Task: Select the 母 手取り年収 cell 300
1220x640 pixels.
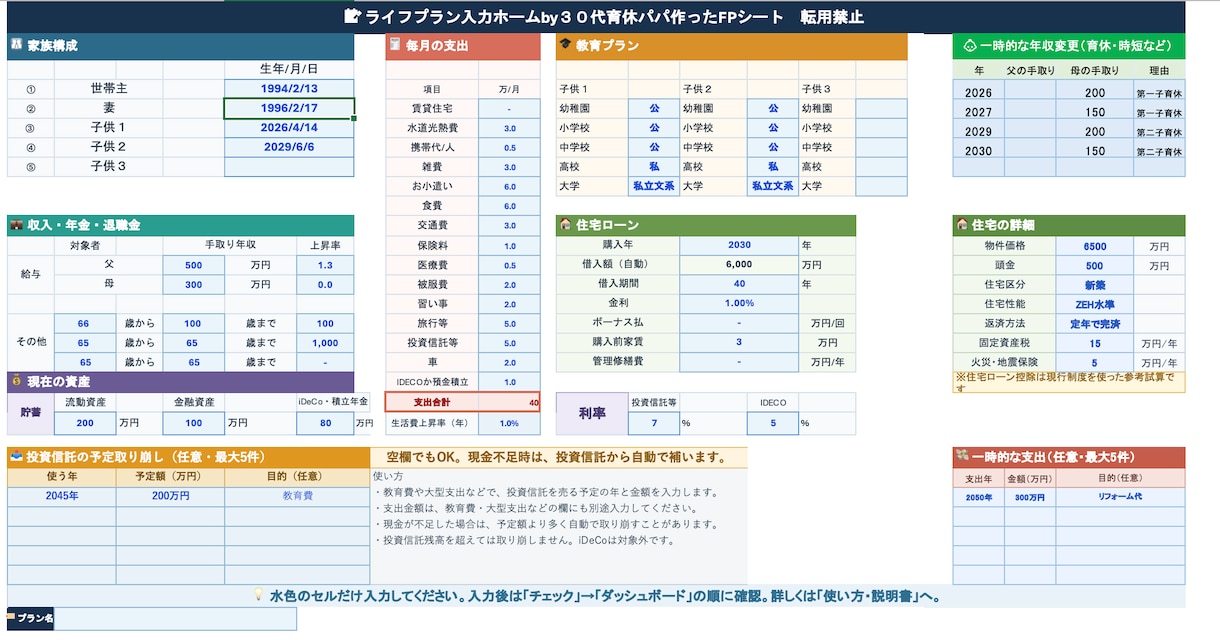Action: 193,284
